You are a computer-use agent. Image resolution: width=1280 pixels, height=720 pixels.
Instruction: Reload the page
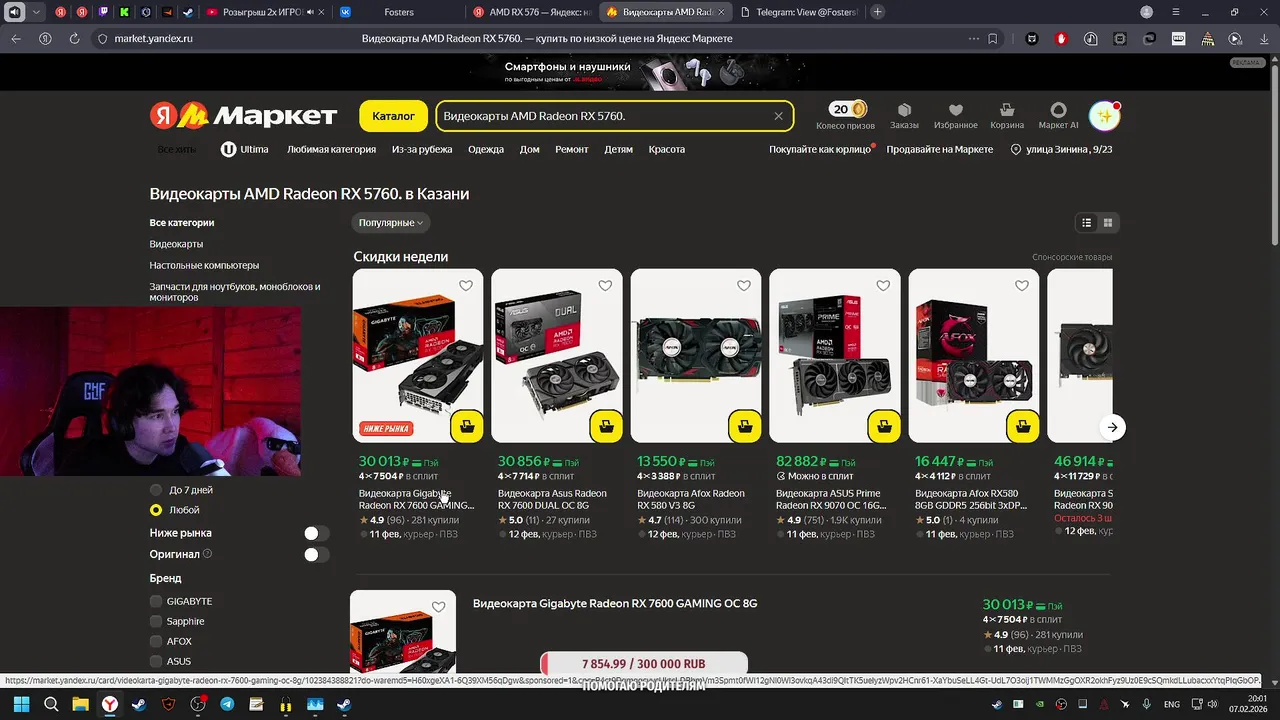[x=74, y=39]
